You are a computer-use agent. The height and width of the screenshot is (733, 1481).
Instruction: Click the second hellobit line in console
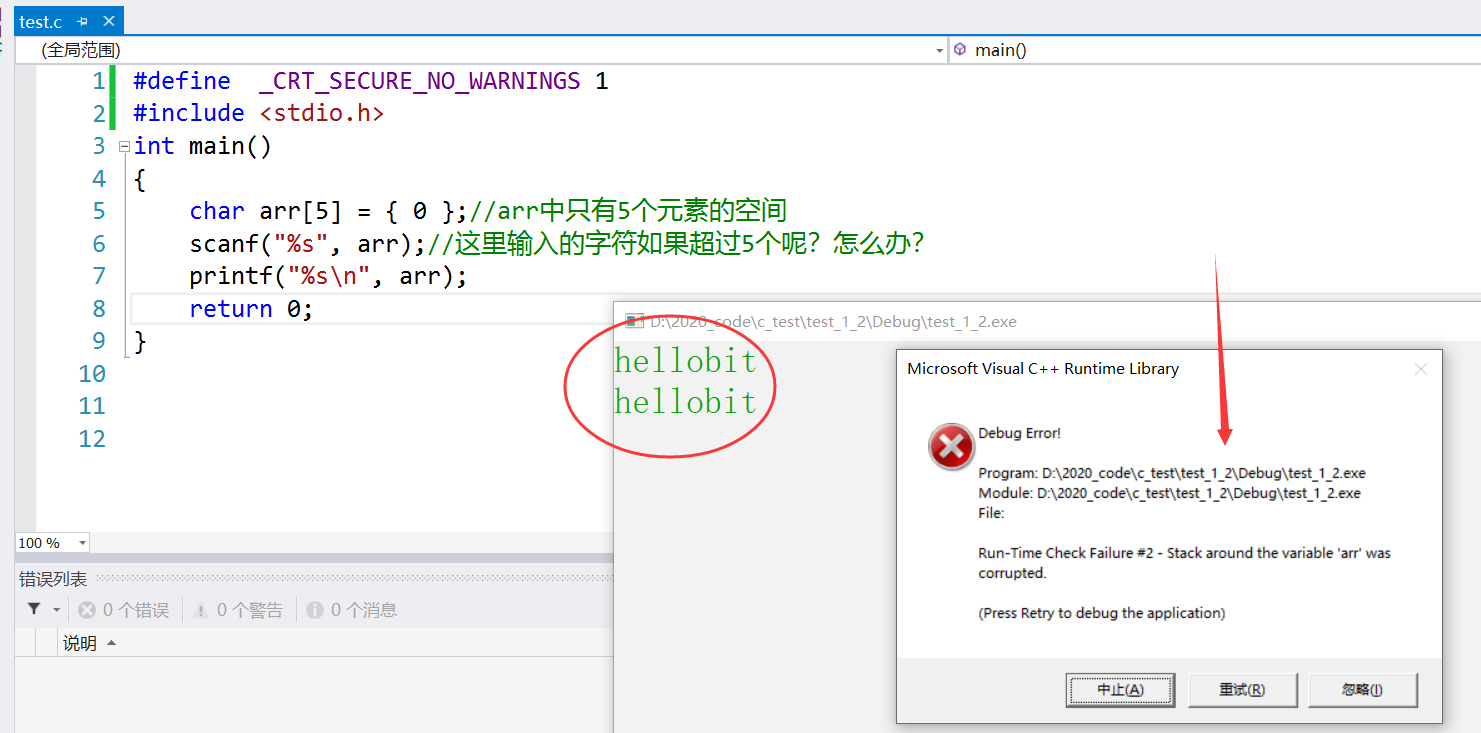click(x=685, y=402)
